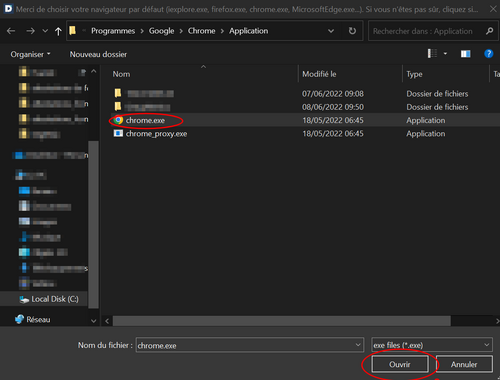The width and height of the screenshot is (500, 380).
Task: Open recent locations dropdown arrow
Action: pyautogui.click(x=45, y=31)
